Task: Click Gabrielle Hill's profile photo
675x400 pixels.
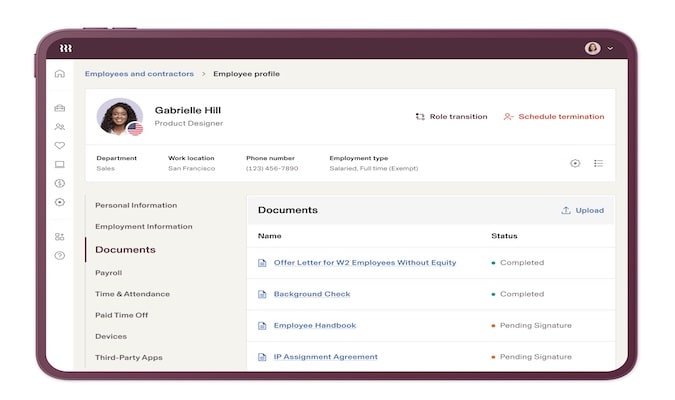Action: click(x=119, y=116)
